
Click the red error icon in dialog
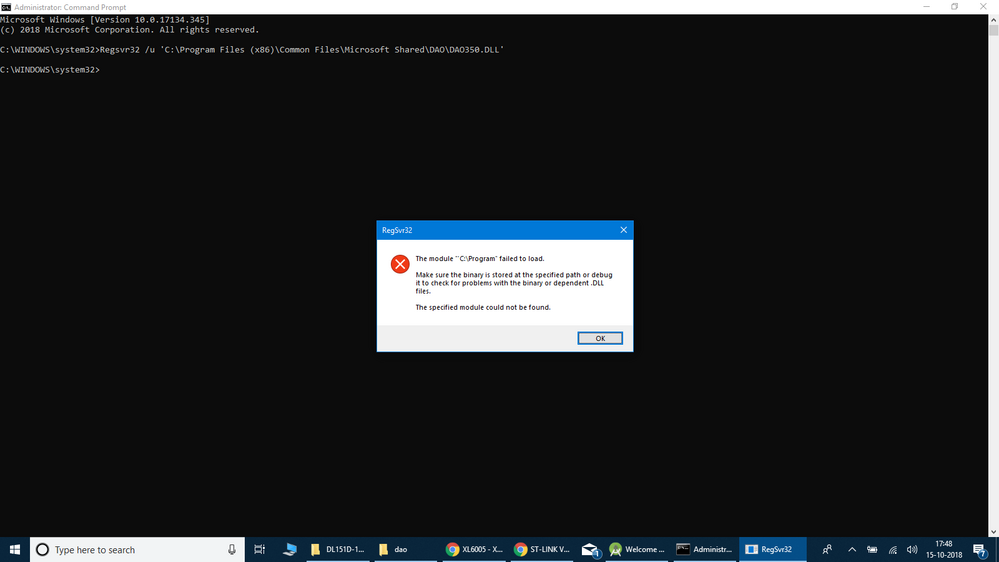[x=400, y=264]
